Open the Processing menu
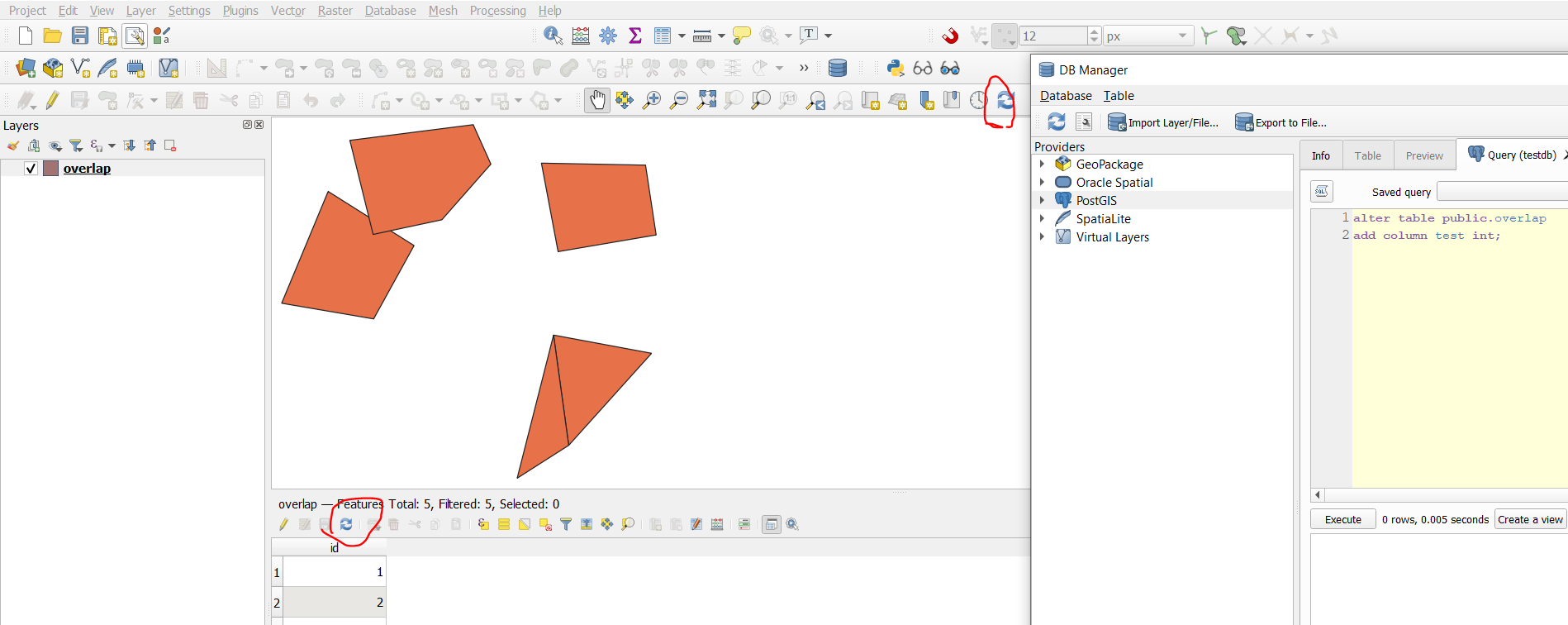 [x=497, y=10]
